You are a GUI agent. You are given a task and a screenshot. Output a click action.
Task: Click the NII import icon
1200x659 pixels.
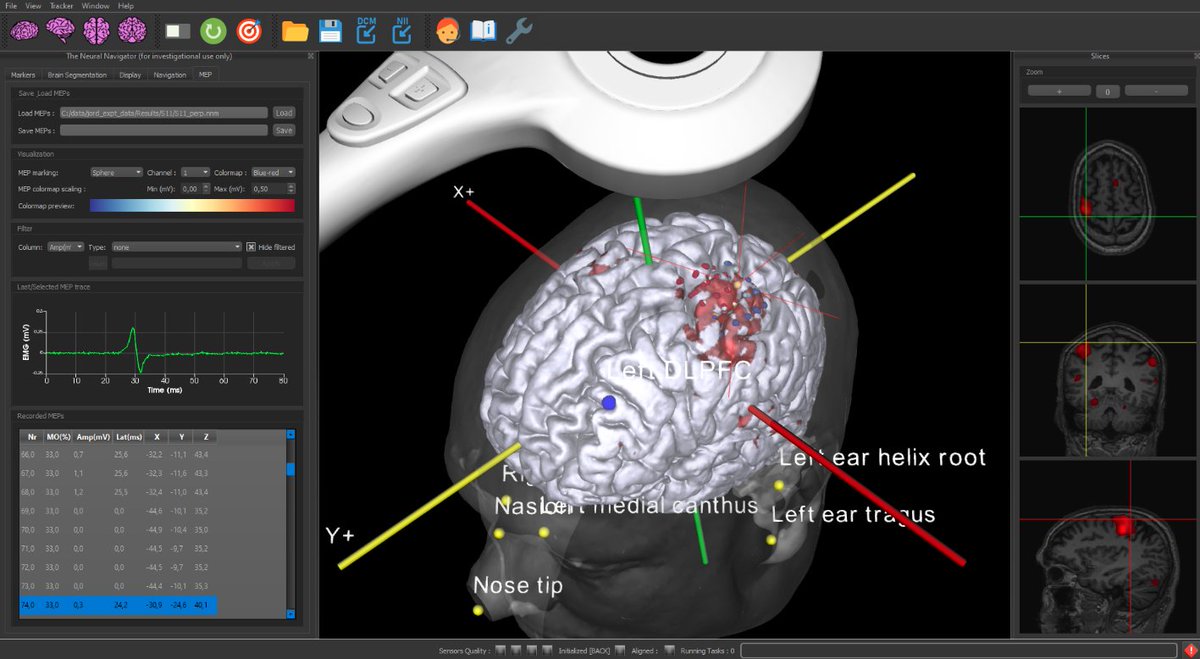coord(402,31)
